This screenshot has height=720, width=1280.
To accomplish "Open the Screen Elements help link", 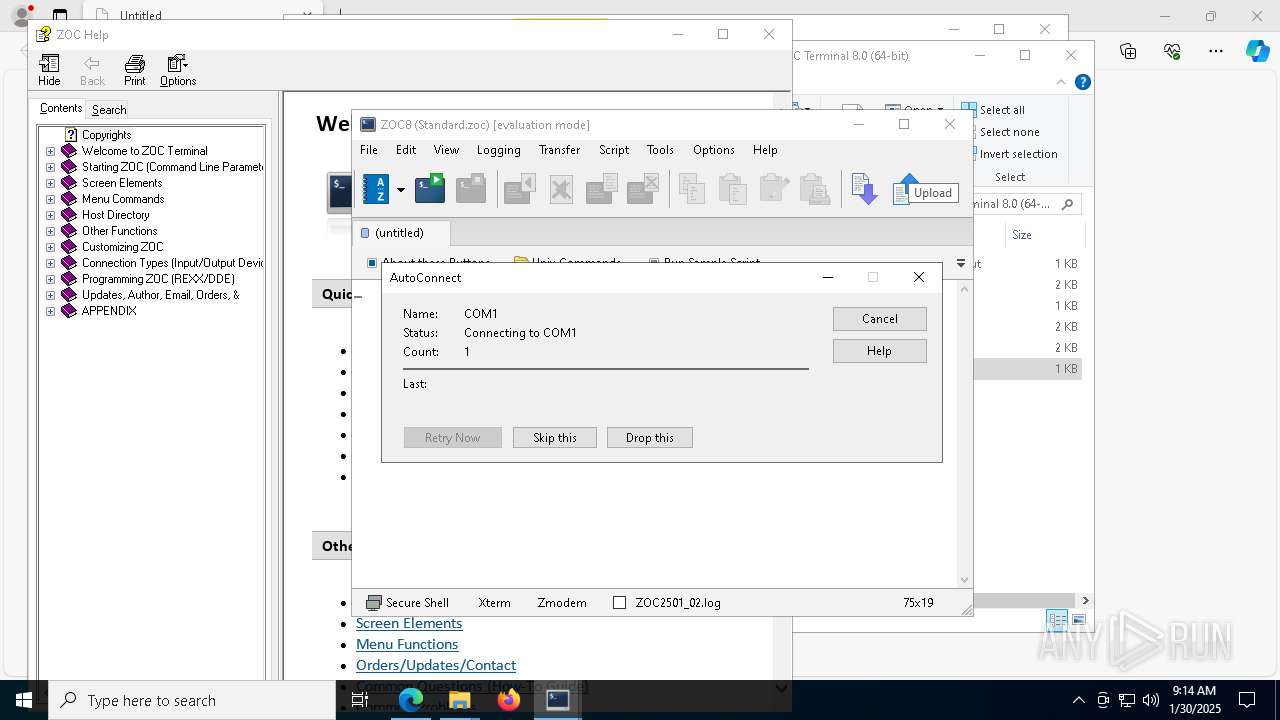I will coord(409,623).
